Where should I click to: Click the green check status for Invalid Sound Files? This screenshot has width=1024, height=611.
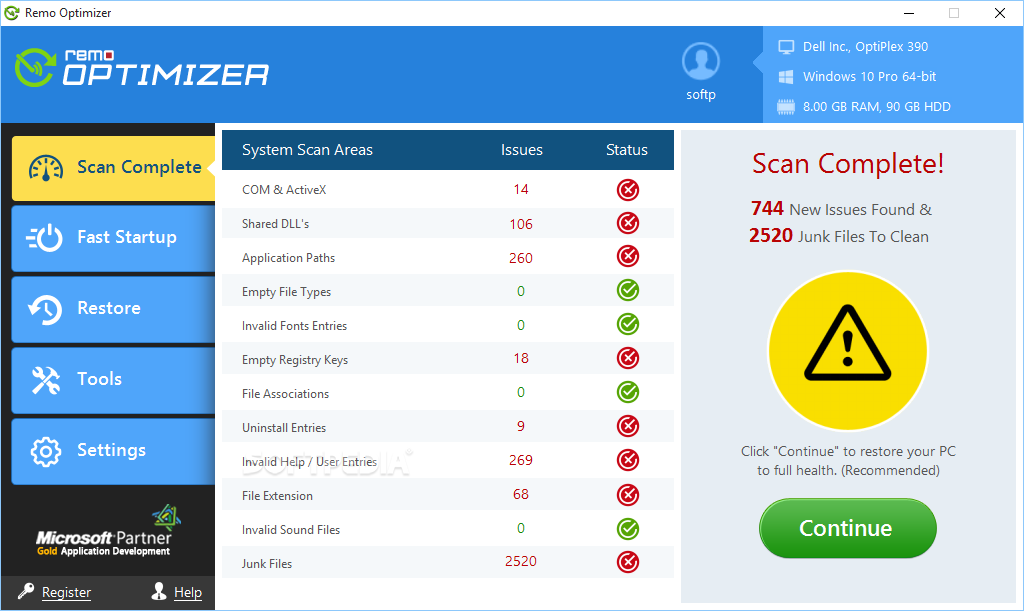pyautogui.click(x=628, y=529)
